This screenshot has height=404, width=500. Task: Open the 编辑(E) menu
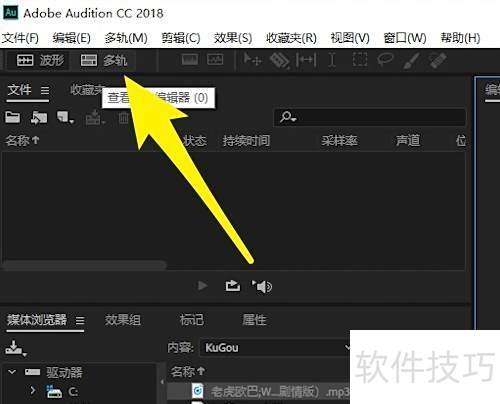[x=71, y=38]
